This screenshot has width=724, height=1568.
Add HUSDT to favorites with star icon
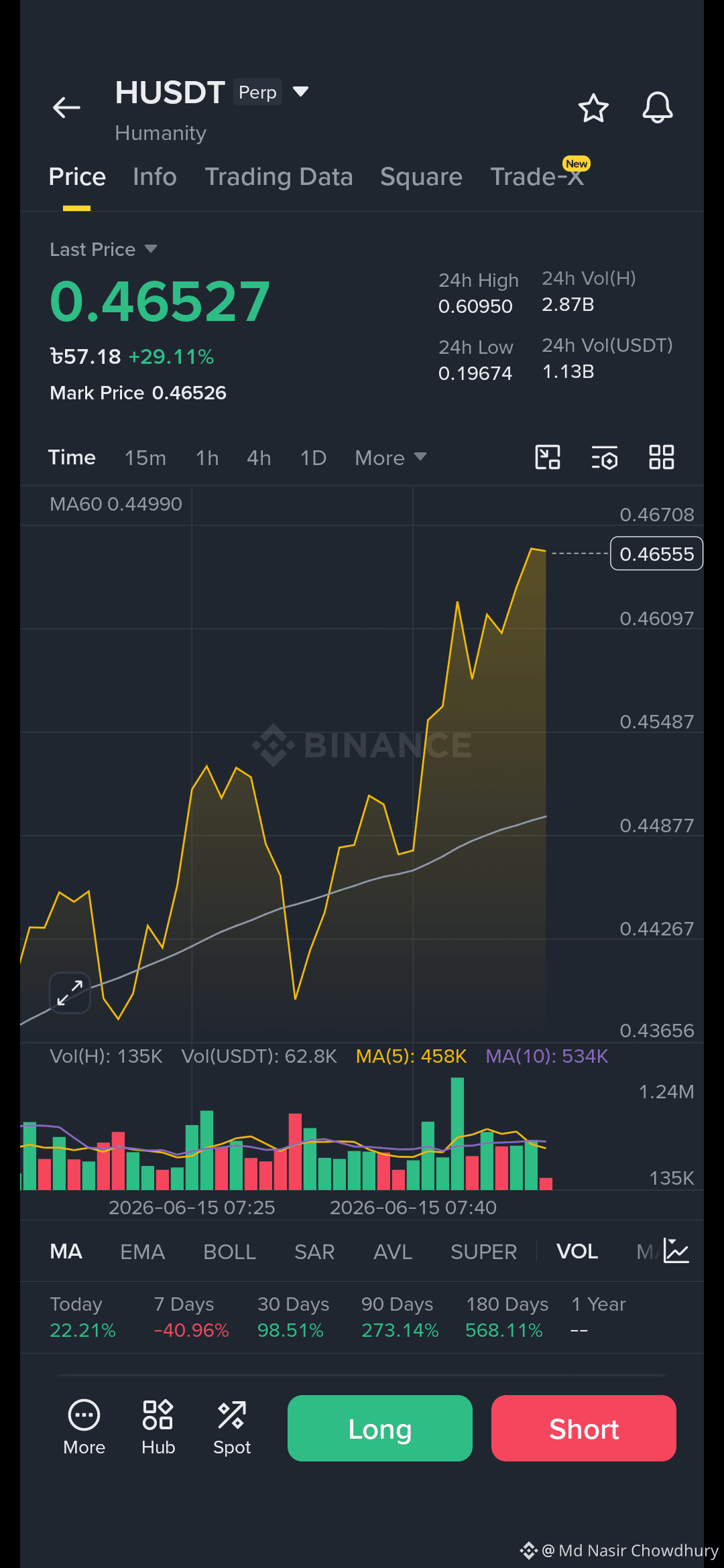click(593, 108)
